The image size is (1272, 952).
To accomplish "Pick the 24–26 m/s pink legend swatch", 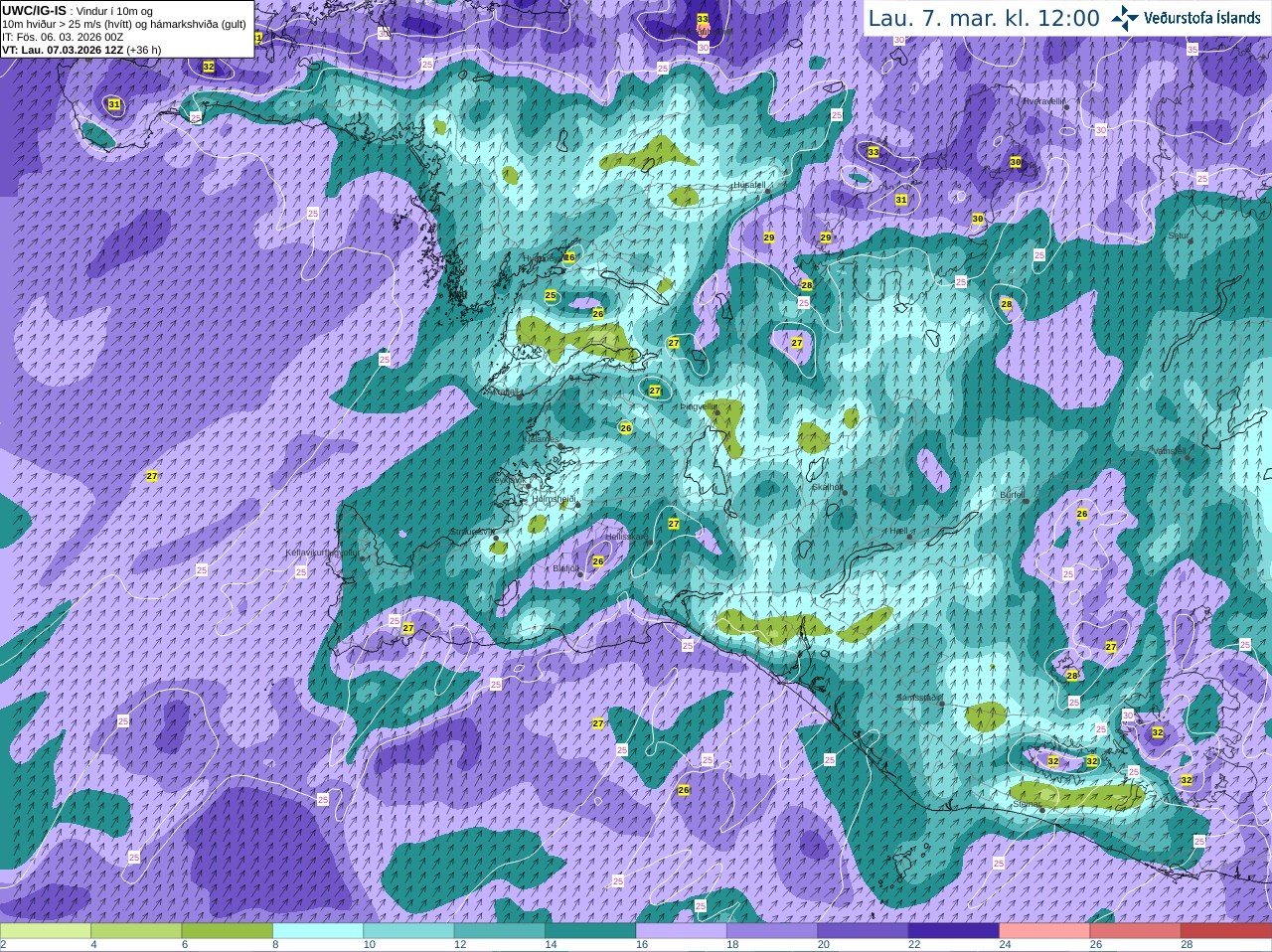I will coord(1043,931).
